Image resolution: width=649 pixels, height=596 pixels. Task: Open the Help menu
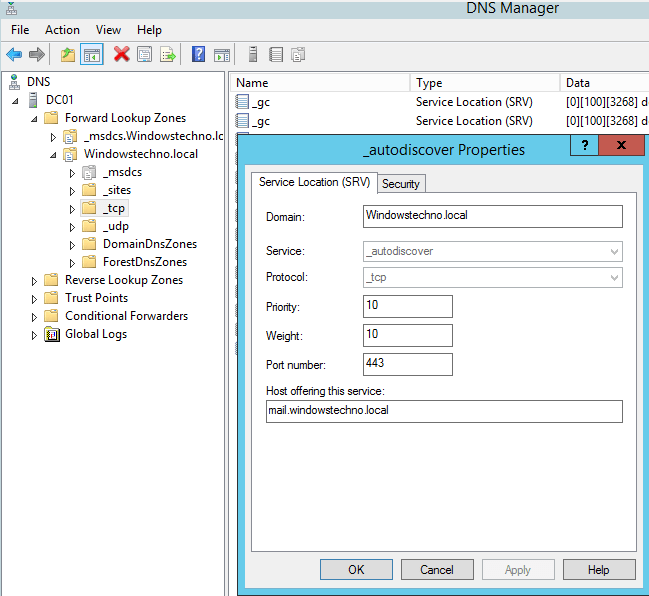149,30
